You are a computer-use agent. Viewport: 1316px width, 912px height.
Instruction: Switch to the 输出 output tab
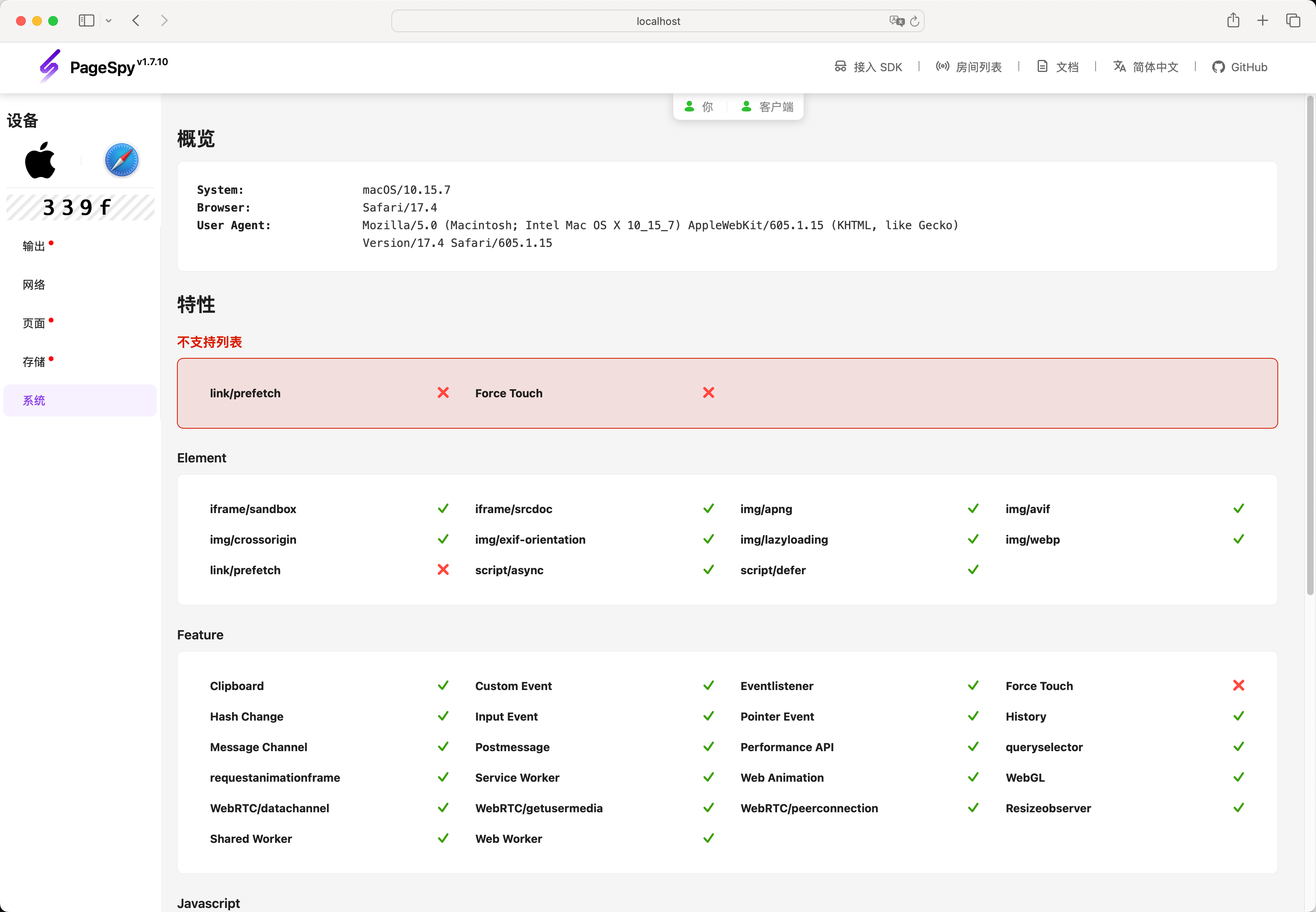[x=80, y=246]
